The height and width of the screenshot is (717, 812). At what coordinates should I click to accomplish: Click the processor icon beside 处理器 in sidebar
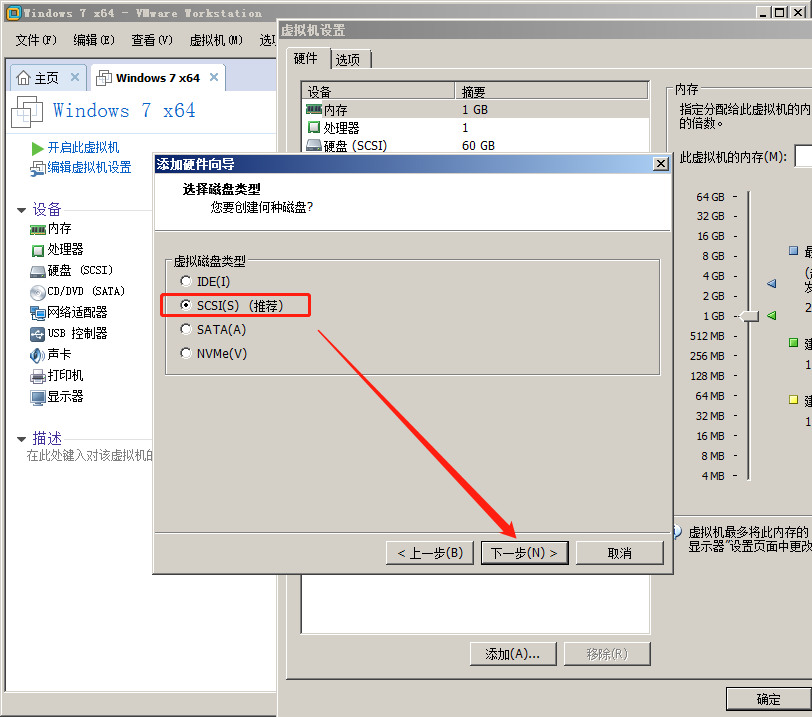click(x=38, y=251)
